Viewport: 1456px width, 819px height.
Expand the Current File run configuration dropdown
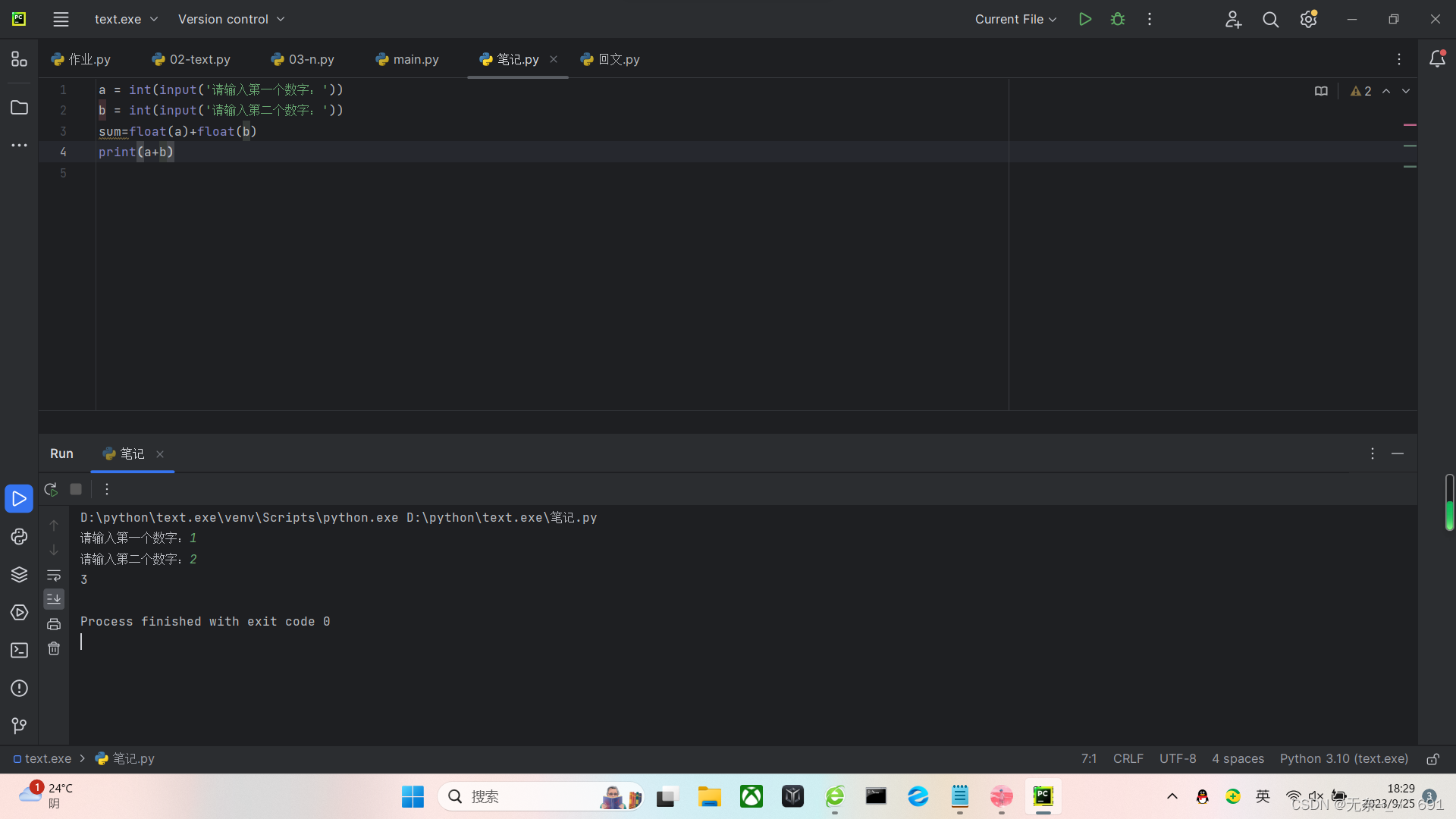(1015, 19)
